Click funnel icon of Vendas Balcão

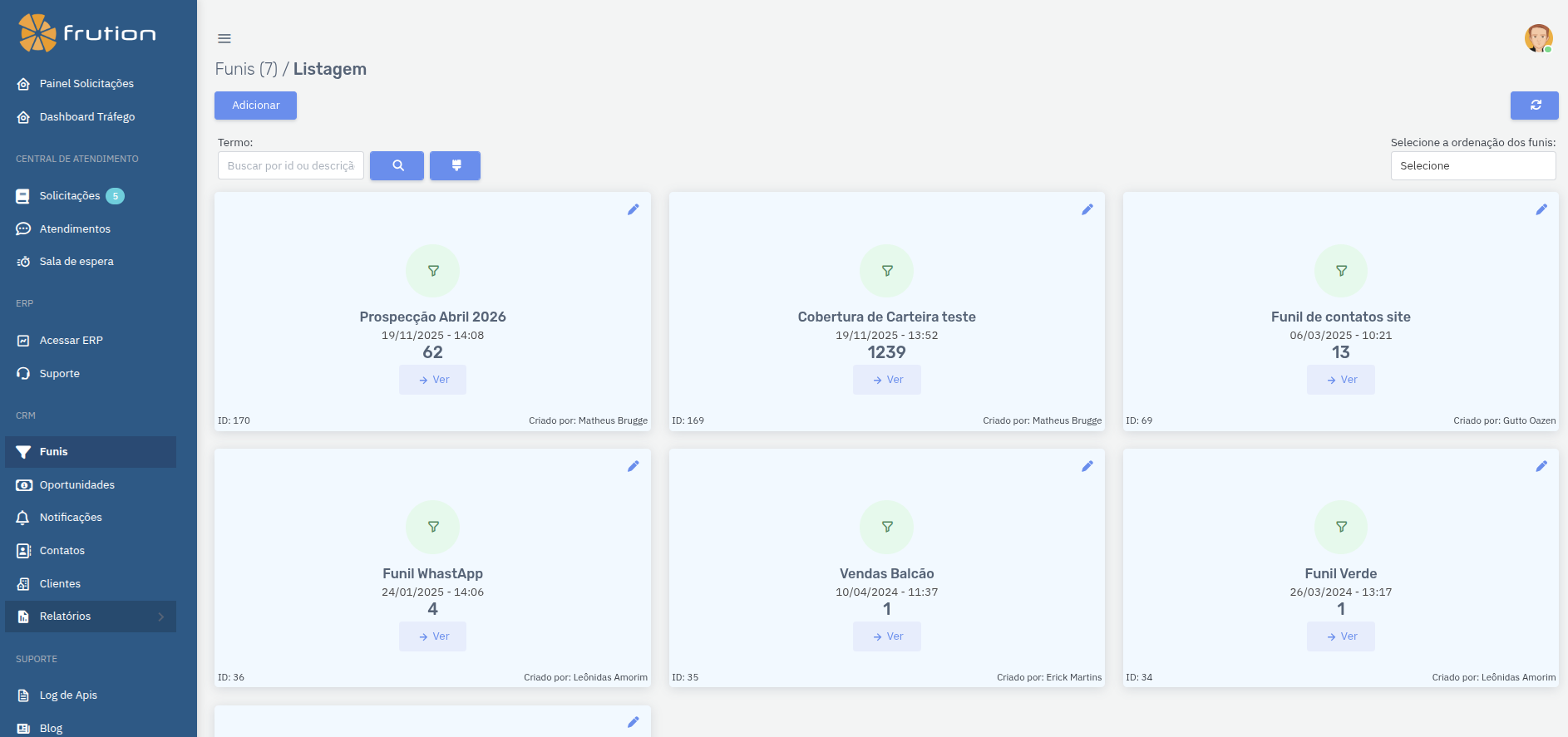[x=887, y=527]
